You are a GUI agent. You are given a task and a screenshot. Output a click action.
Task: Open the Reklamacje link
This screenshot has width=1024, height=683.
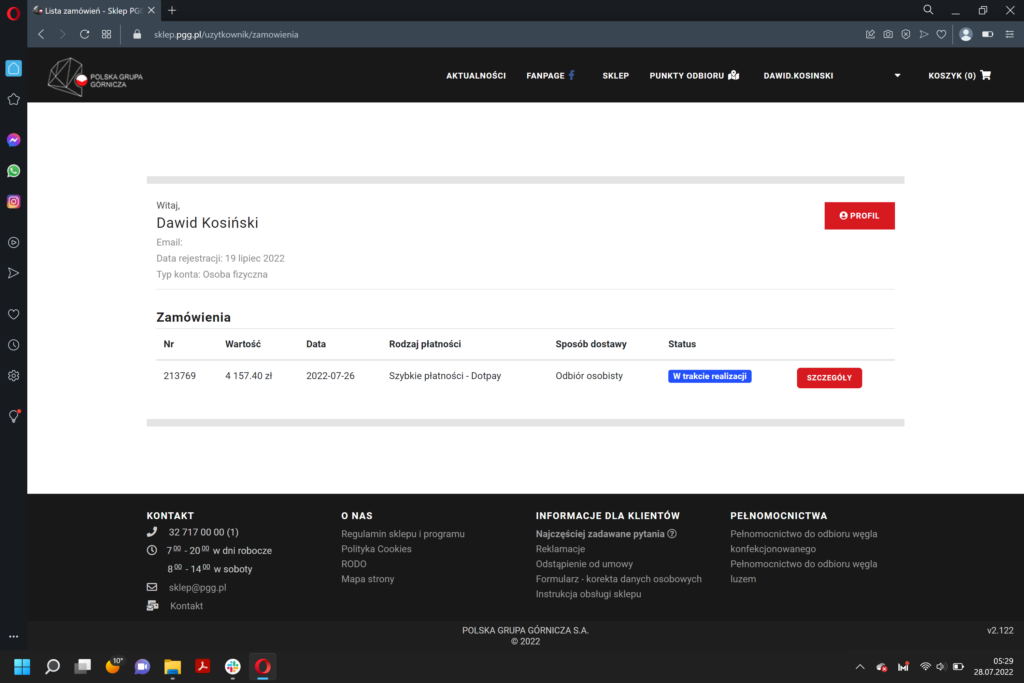pyautogui.click(x=560, y=548)
